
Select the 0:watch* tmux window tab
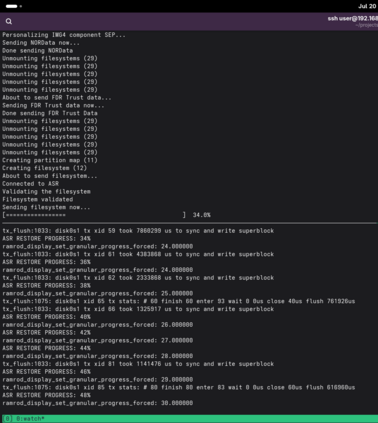(30, 419)
